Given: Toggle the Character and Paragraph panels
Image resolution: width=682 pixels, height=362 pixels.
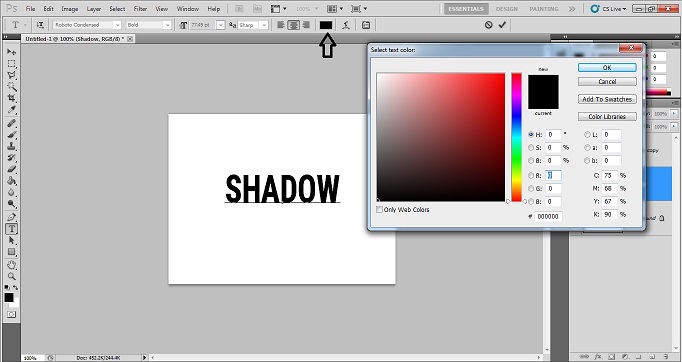Looking at the screenshot, I should [366, 25].
